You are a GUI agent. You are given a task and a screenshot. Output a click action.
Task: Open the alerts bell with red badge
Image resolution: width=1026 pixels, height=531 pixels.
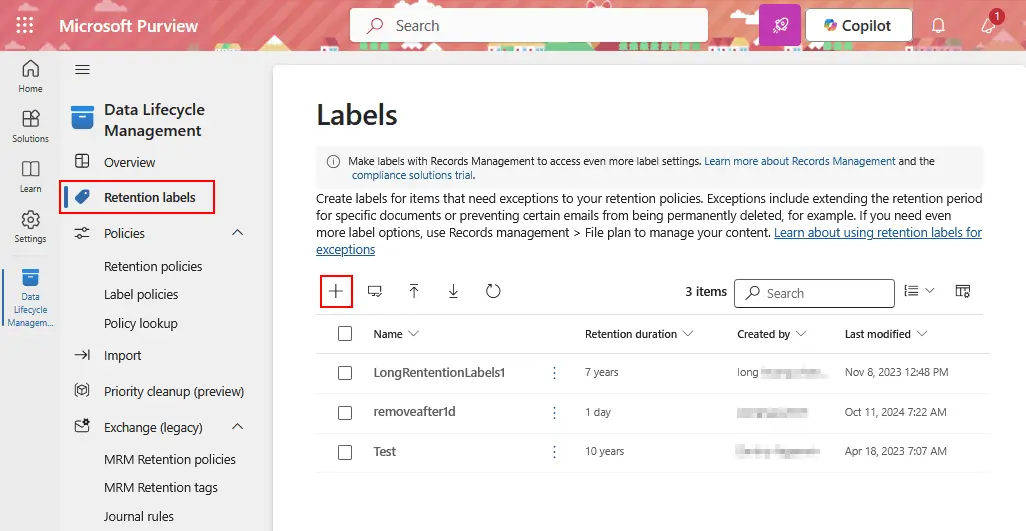[x=989, y=24]
